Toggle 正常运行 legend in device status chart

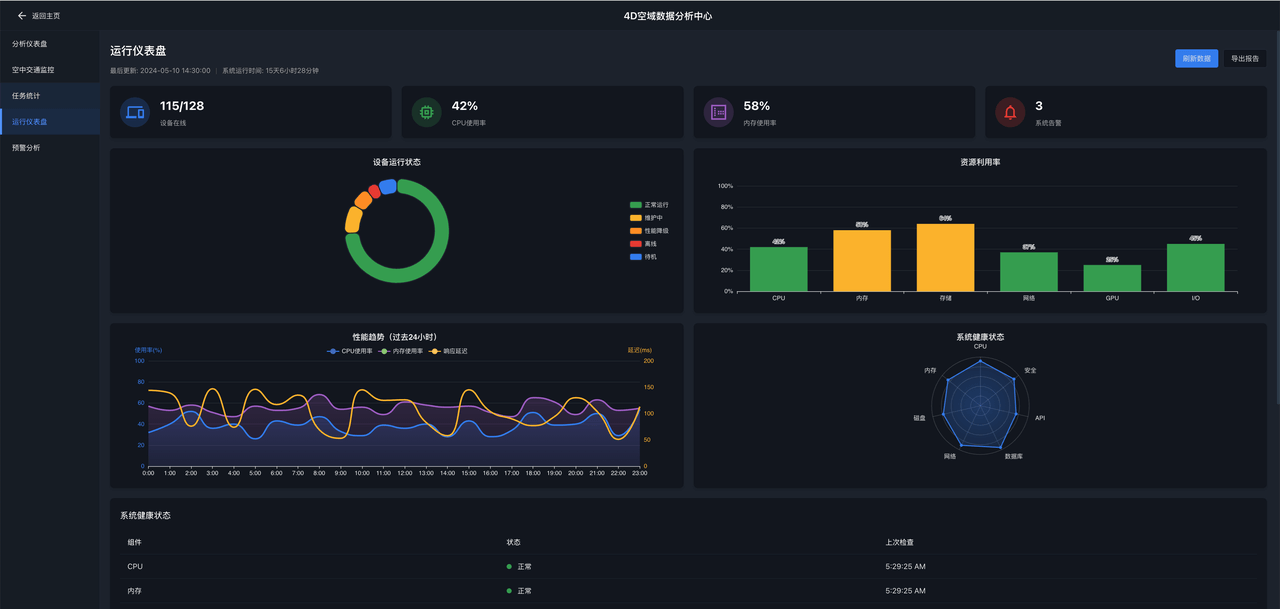(649, 205)
